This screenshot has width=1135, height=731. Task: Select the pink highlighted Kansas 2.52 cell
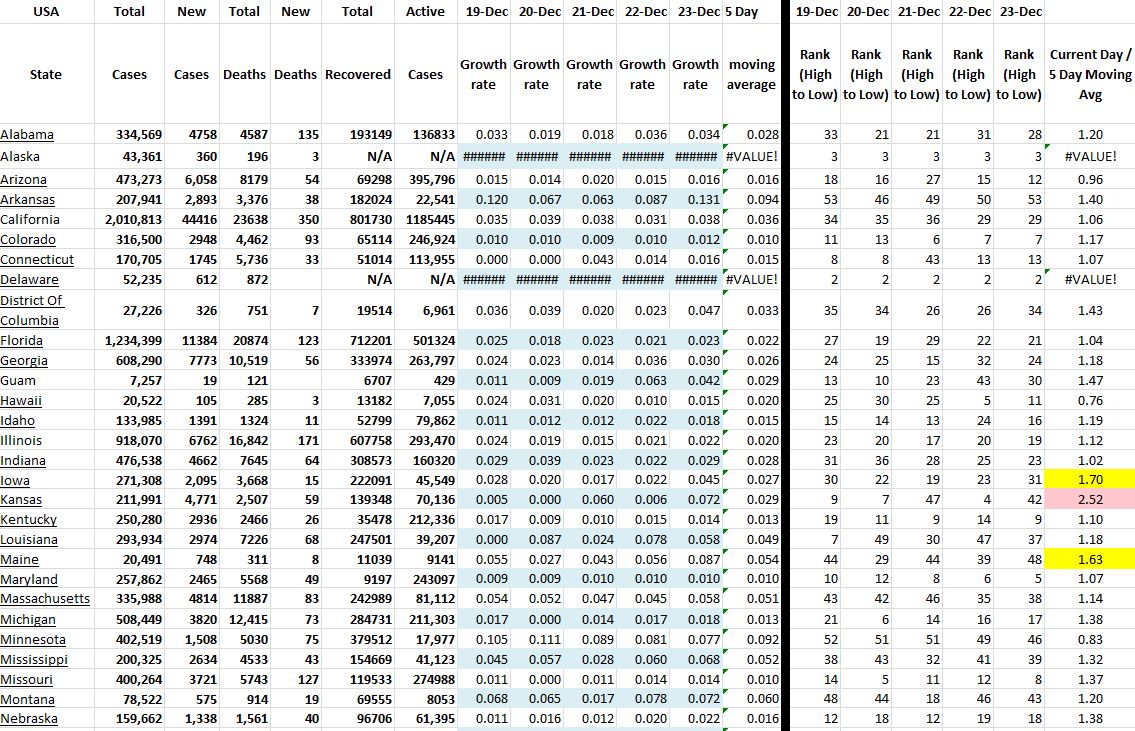[1089, 500]
